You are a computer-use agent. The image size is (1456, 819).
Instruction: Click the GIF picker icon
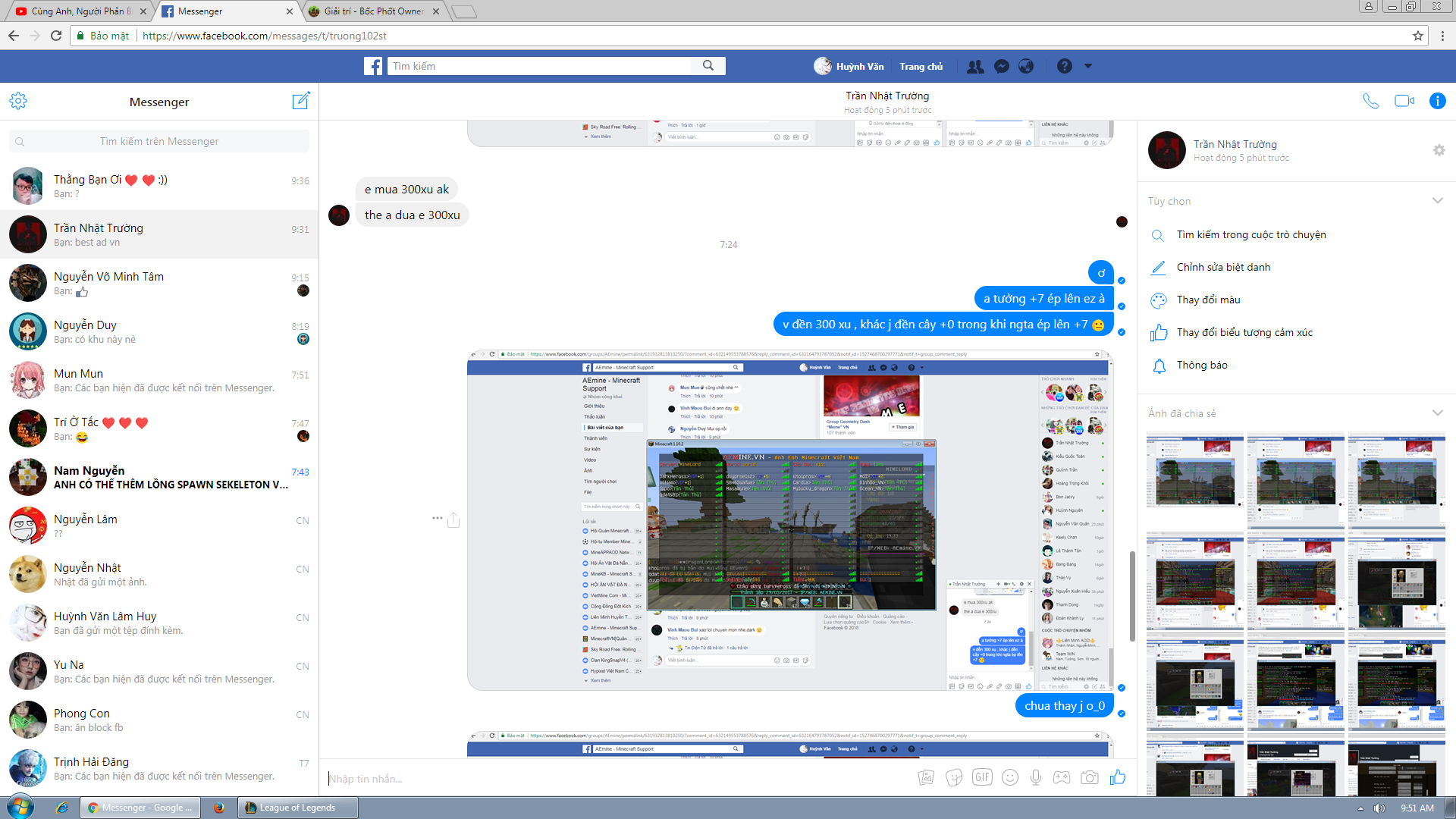pos(982,777)
